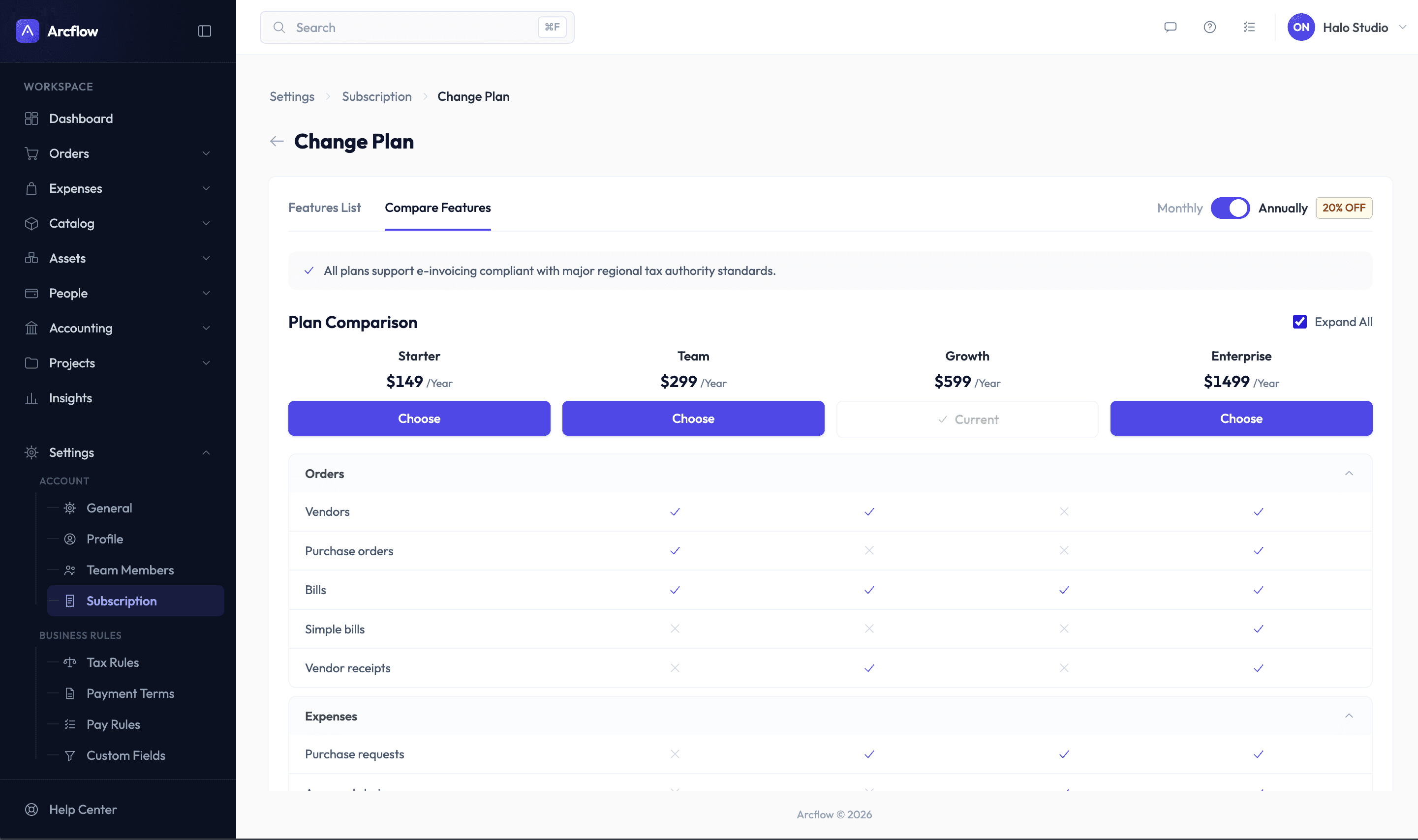Click the Current button under Growth

(x=967, y=419)
